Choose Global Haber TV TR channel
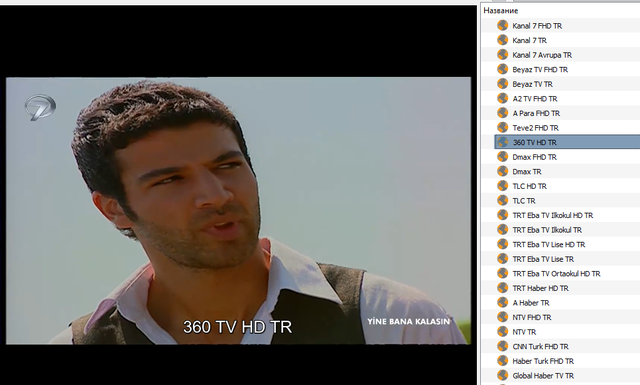Screen dimensions: 640x385 [x=543, y=376]
